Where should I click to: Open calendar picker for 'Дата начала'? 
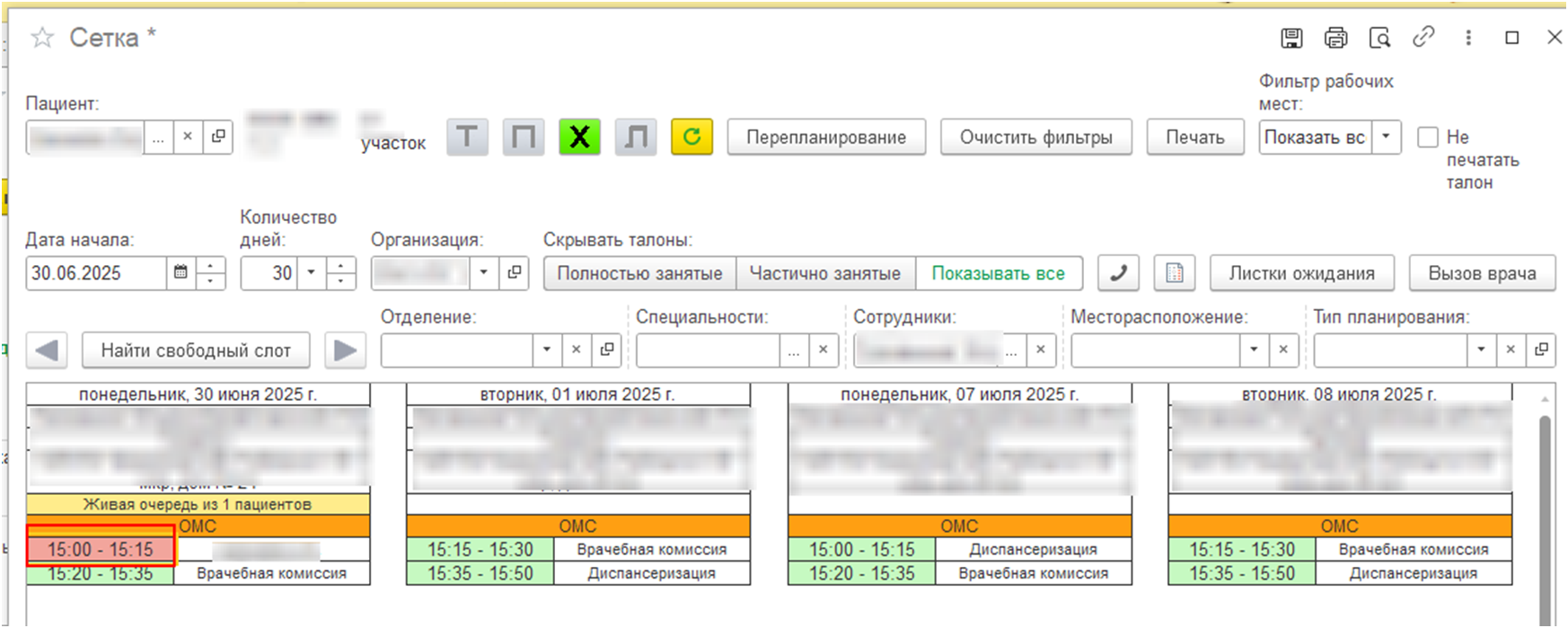[x=181, y=272]
